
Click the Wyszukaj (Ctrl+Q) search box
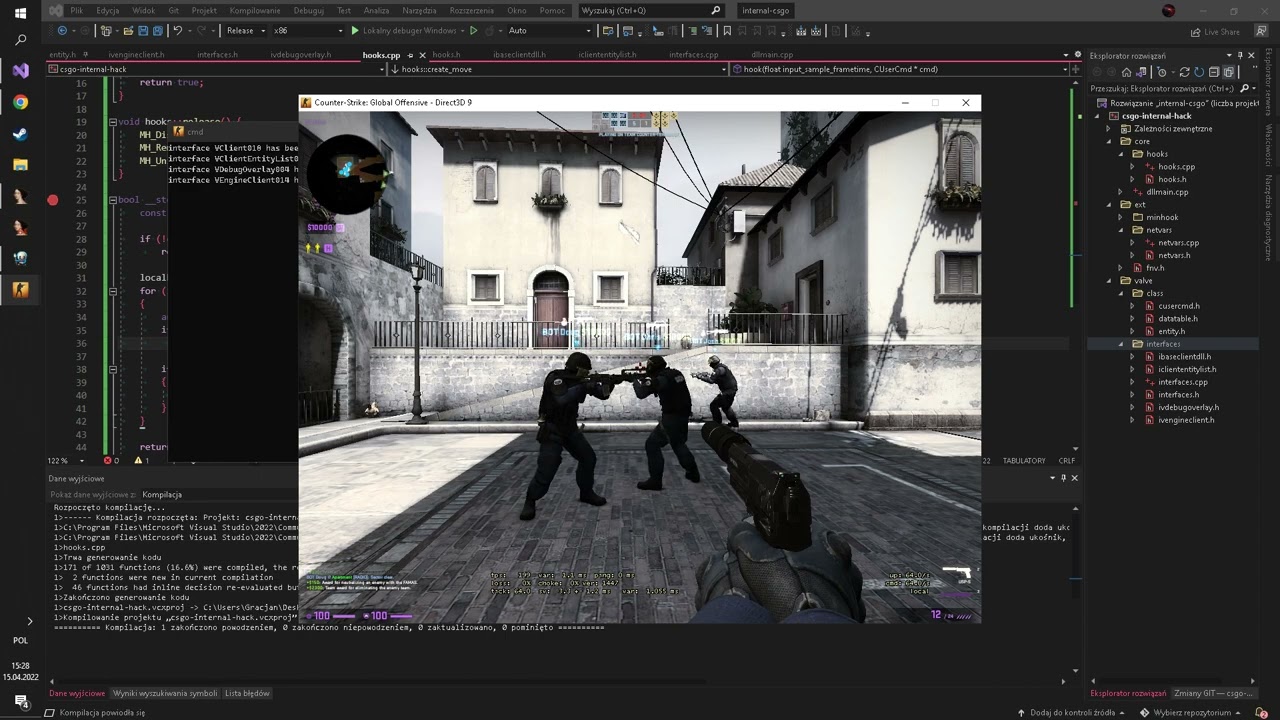pos(650,10)
